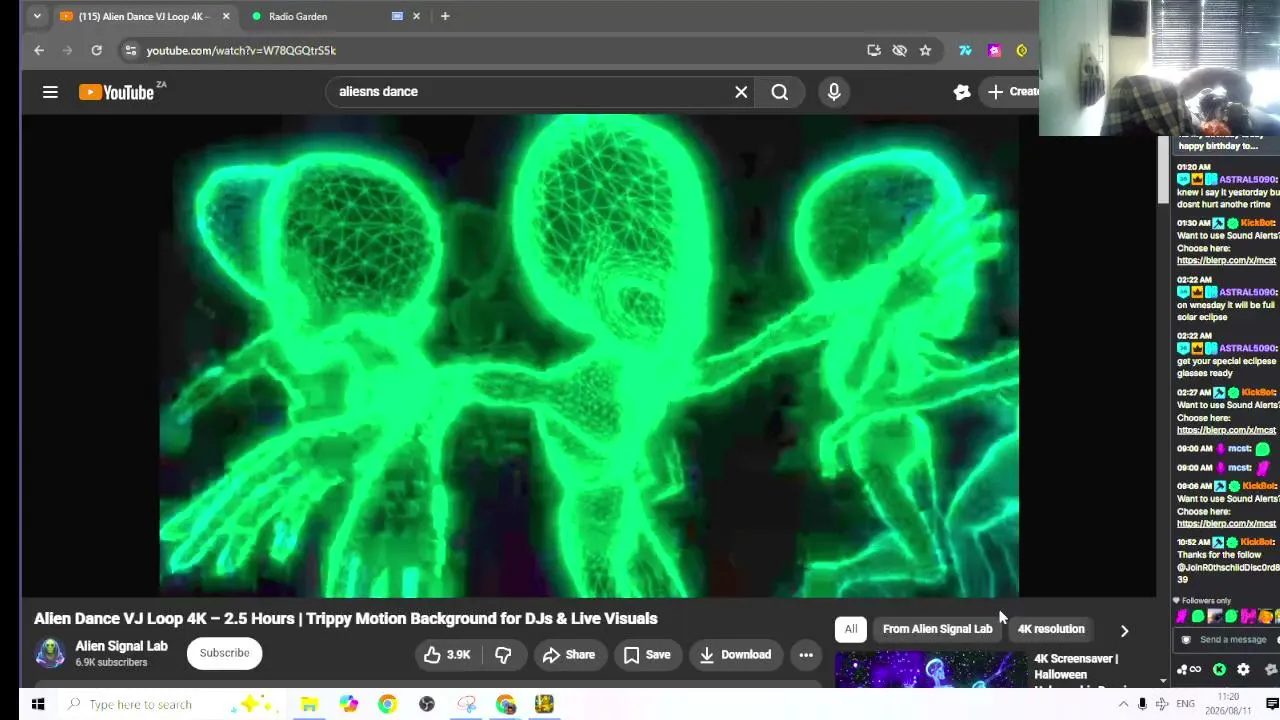Go back one page in browser
1280x720 pixels.
tap(39, 50)
